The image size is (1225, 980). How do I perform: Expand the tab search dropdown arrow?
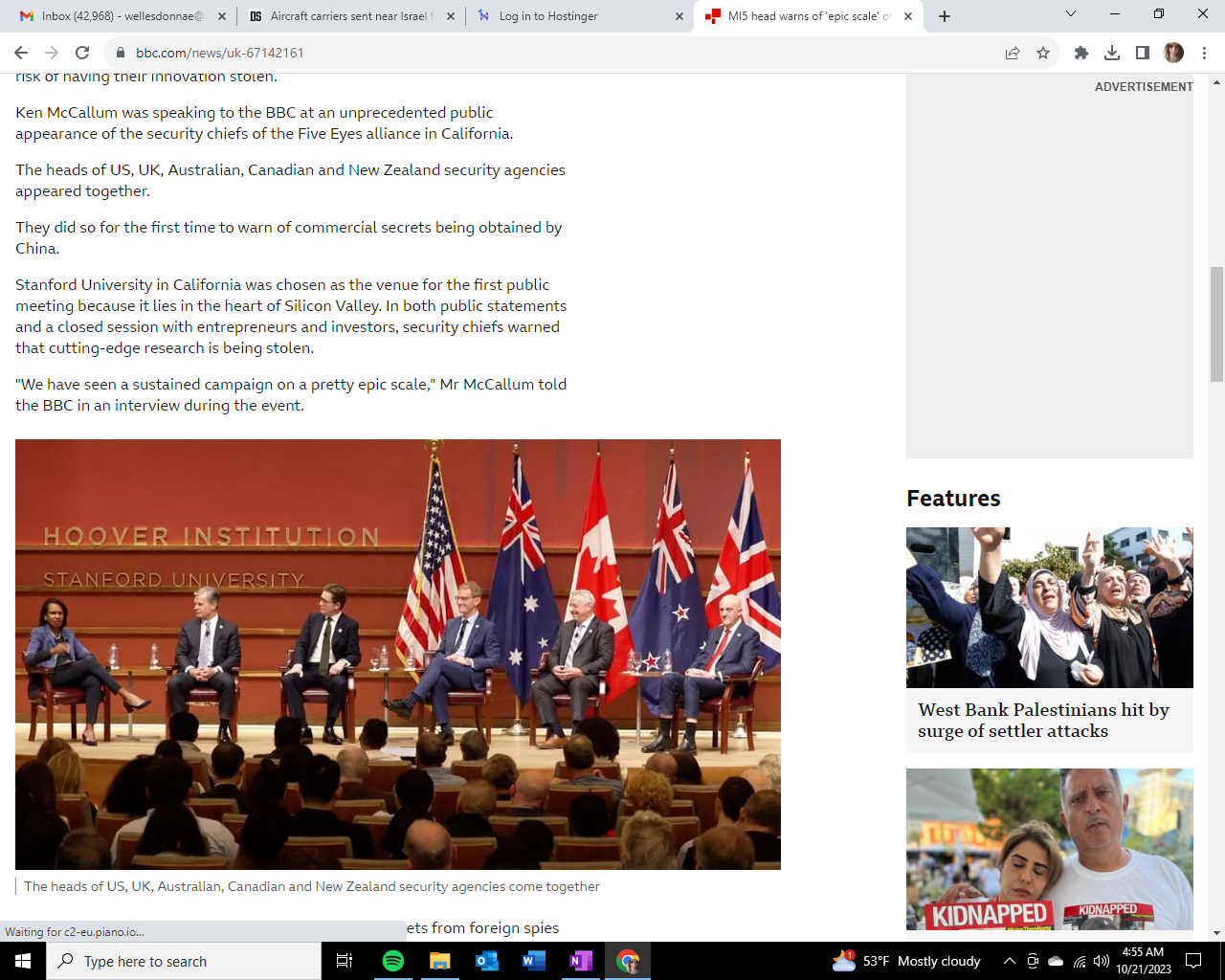[x=1071, y=14]
